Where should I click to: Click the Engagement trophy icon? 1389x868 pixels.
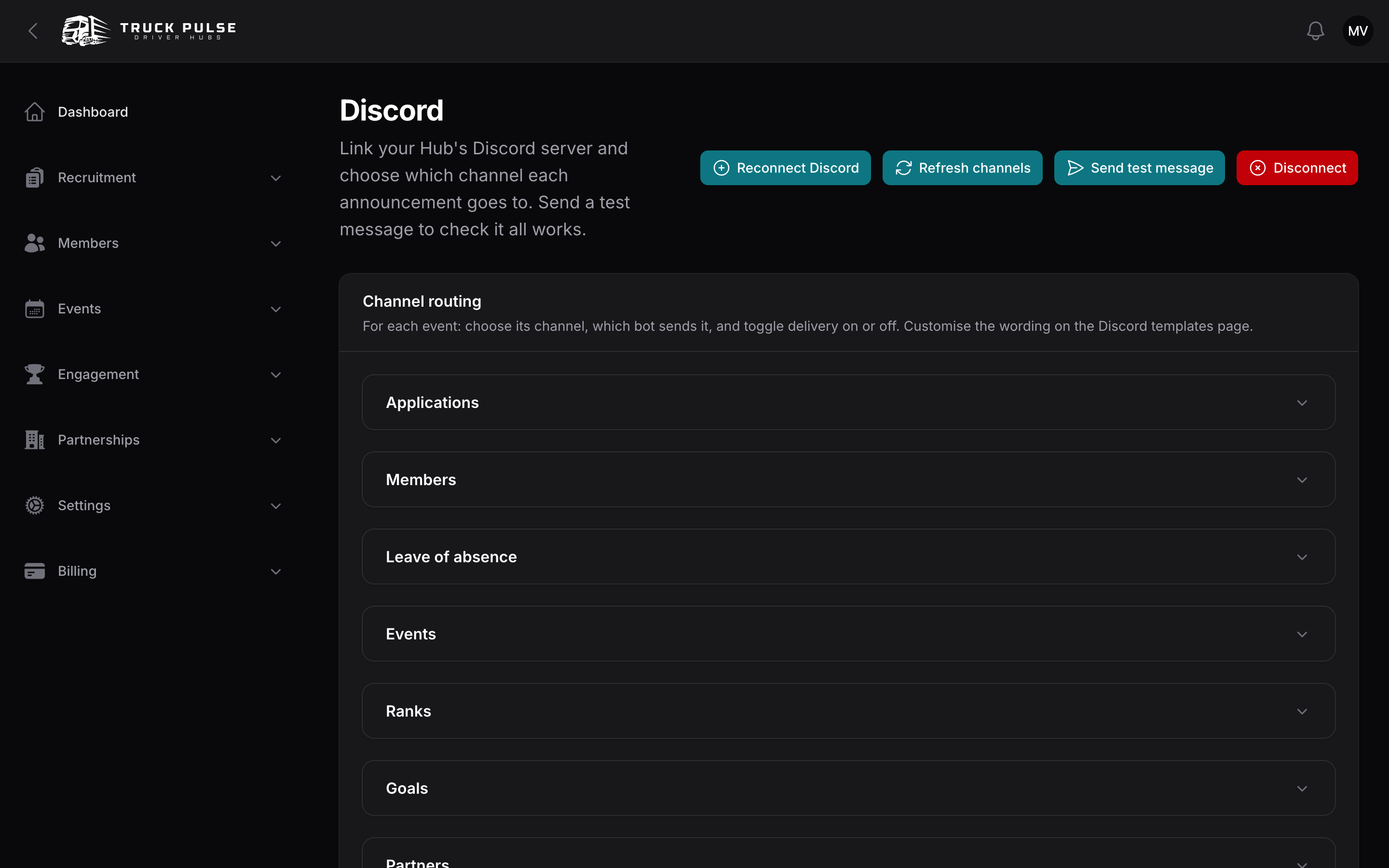(x=34, y=374)
